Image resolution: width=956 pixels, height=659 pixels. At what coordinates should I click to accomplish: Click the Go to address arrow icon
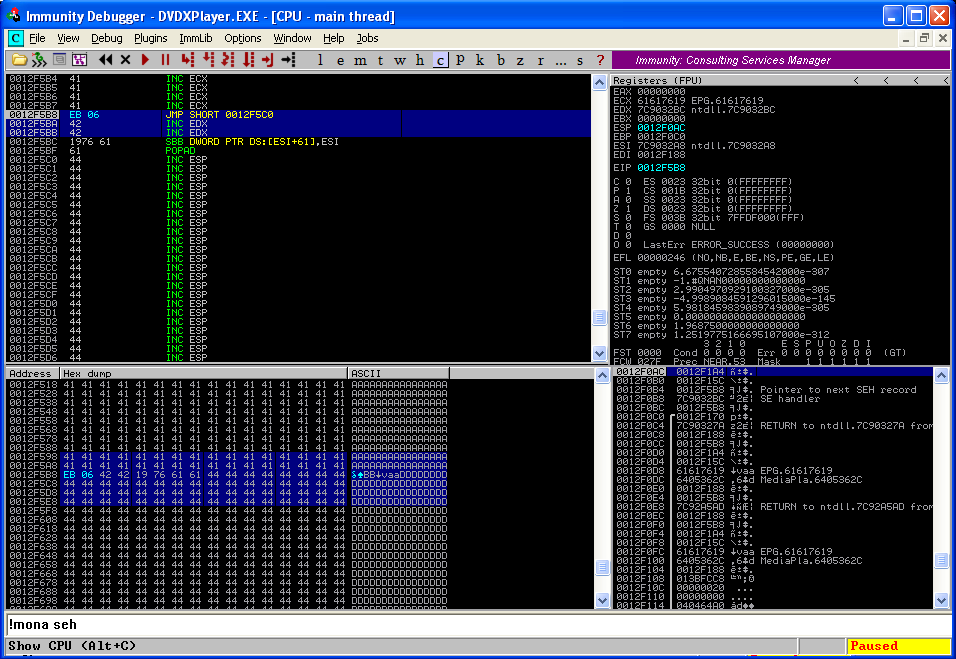click(x=288, y=60)
